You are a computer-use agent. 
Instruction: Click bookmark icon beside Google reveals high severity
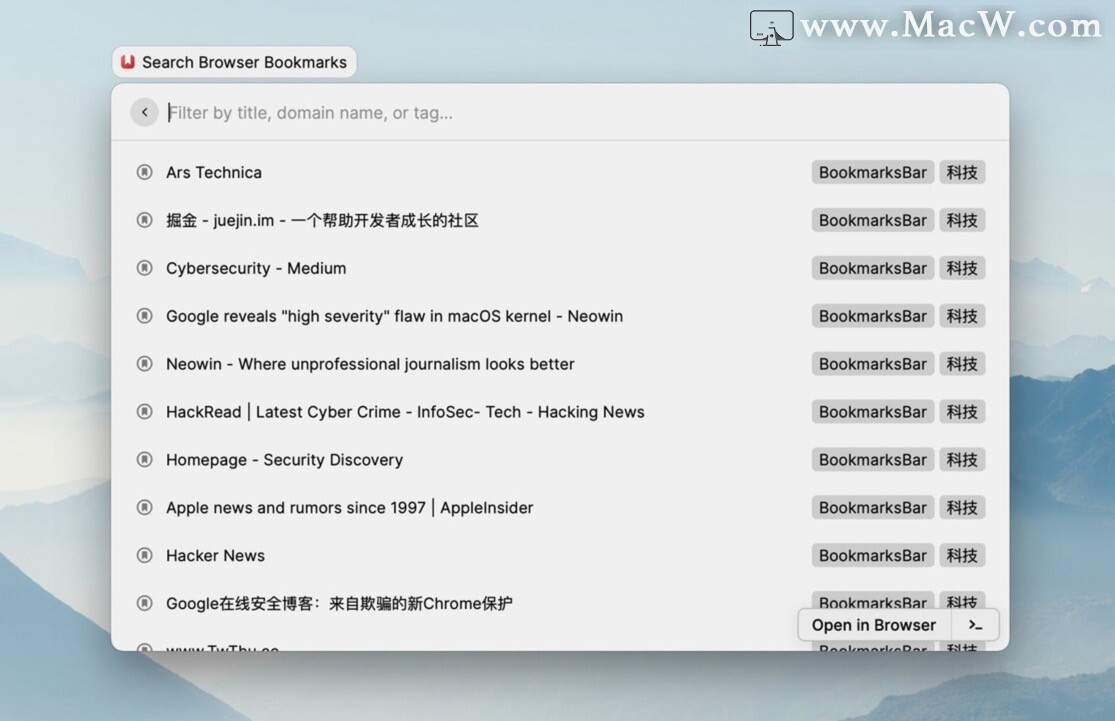[x=144, y=316]
